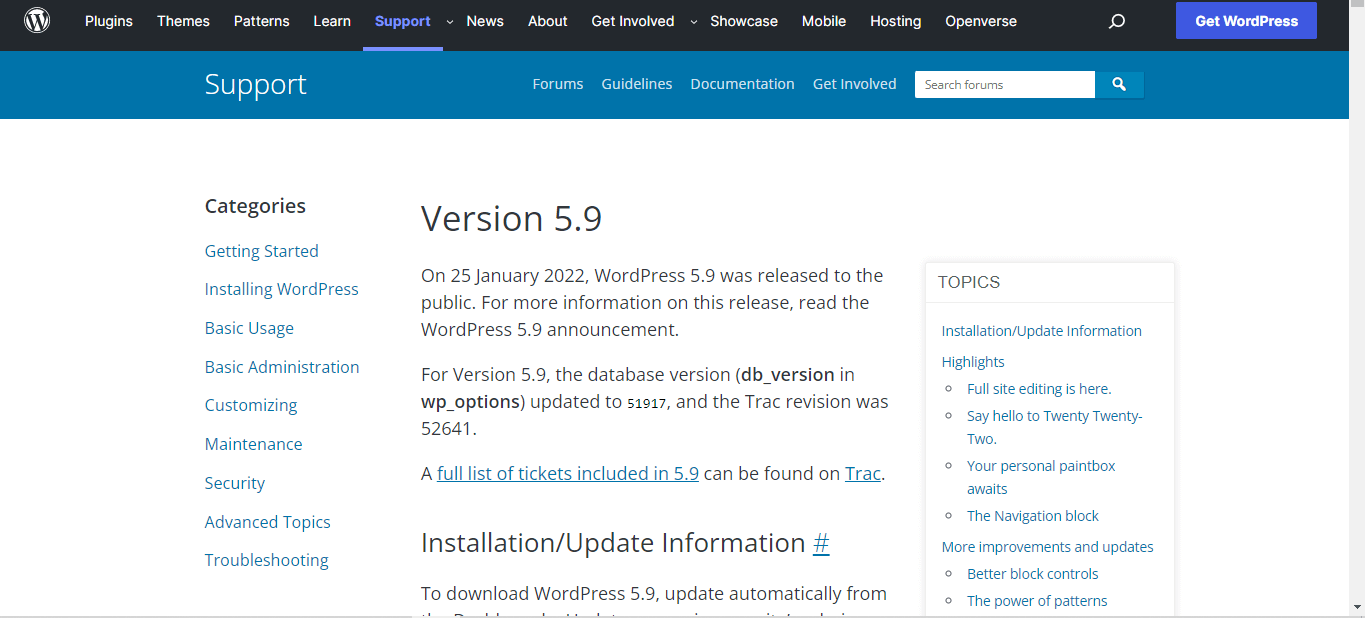
Task: Expand the Get Involved submenu chevron
Action: (x=693, y=21)
